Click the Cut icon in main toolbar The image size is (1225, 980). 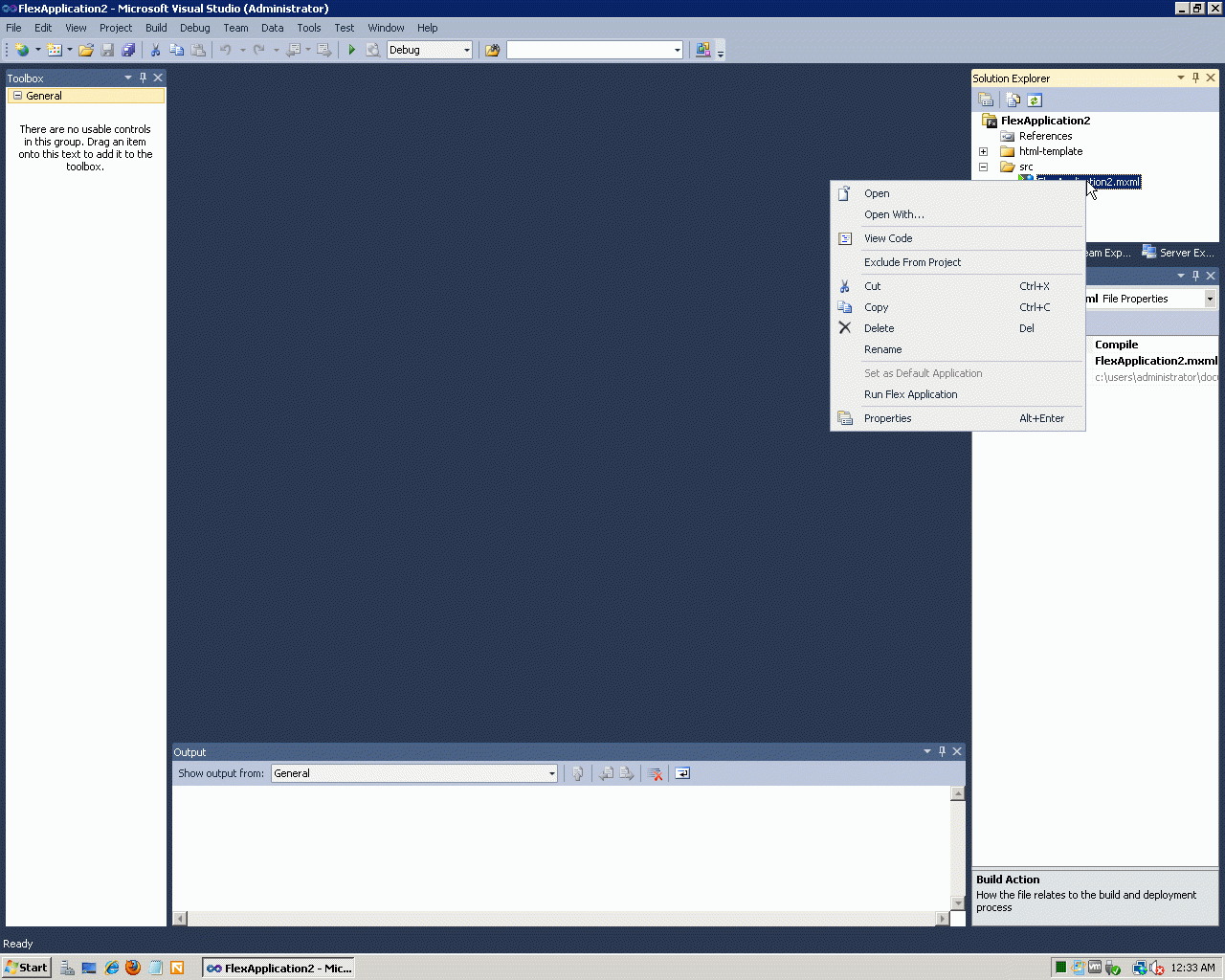[x=155, y=50]
